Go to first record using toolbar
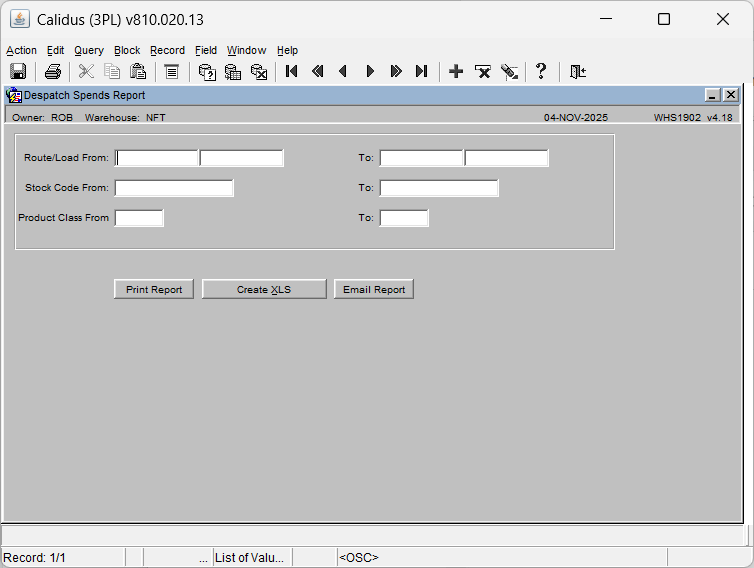754x568 pixels. (x=292, y=71)
